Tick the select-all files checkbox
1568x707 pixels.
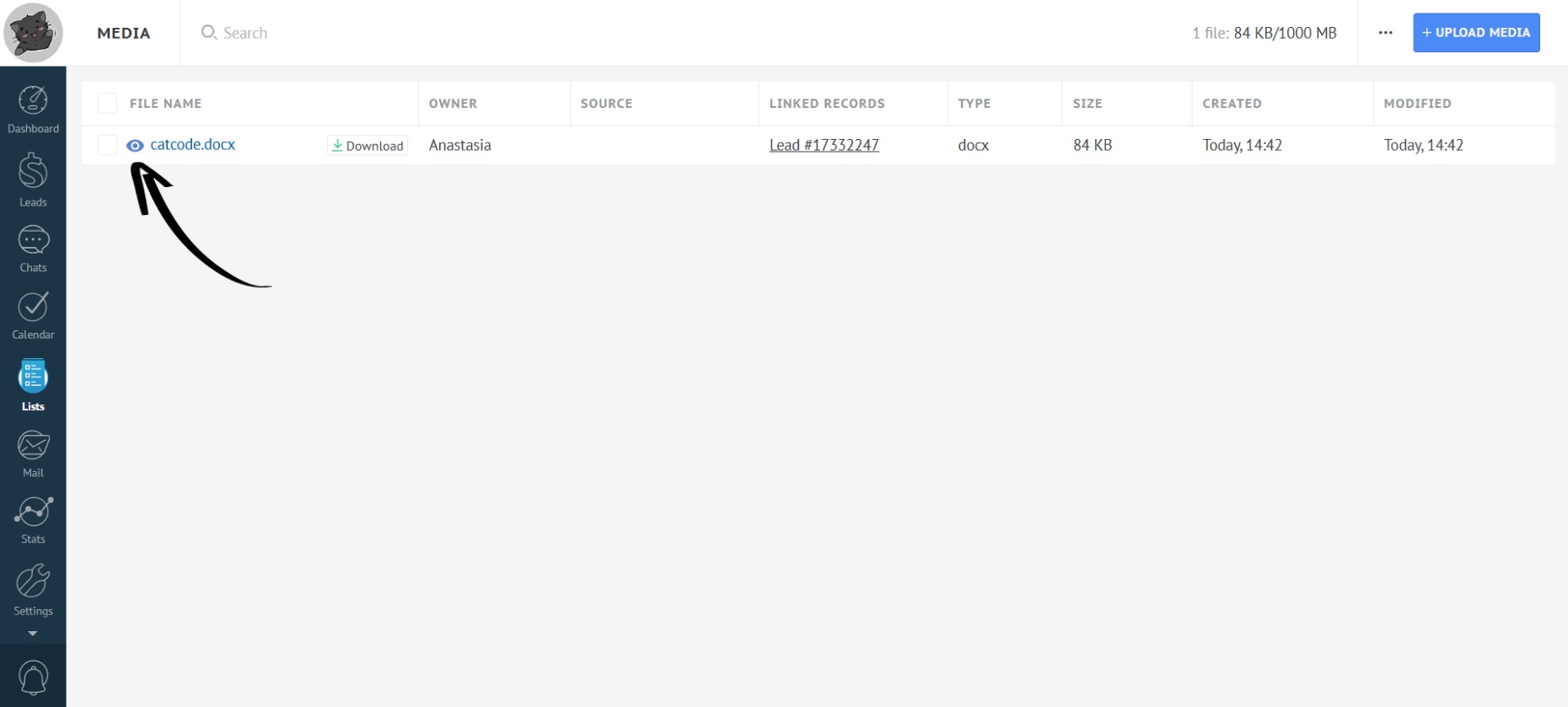point(107,104)
